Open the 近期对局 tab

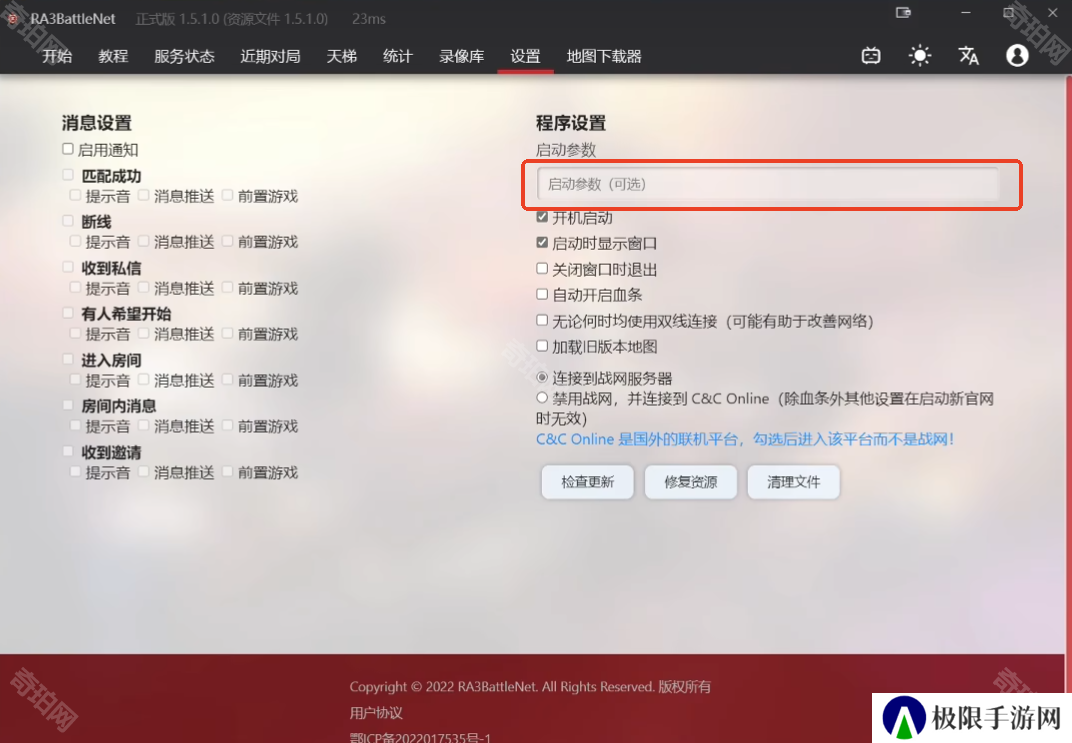270,56
